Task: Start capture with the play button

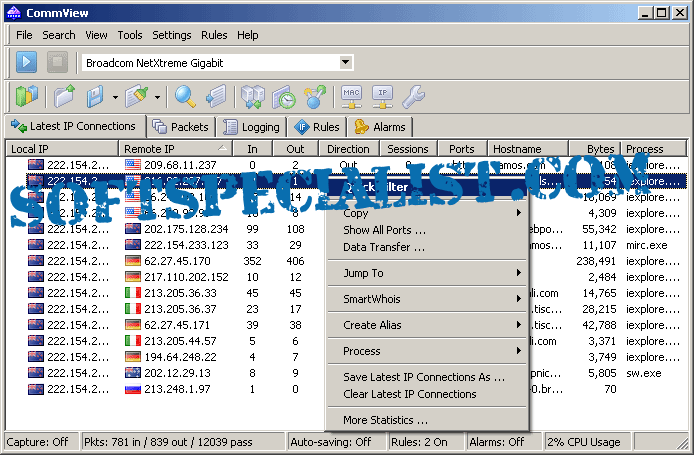Action: 26,62
